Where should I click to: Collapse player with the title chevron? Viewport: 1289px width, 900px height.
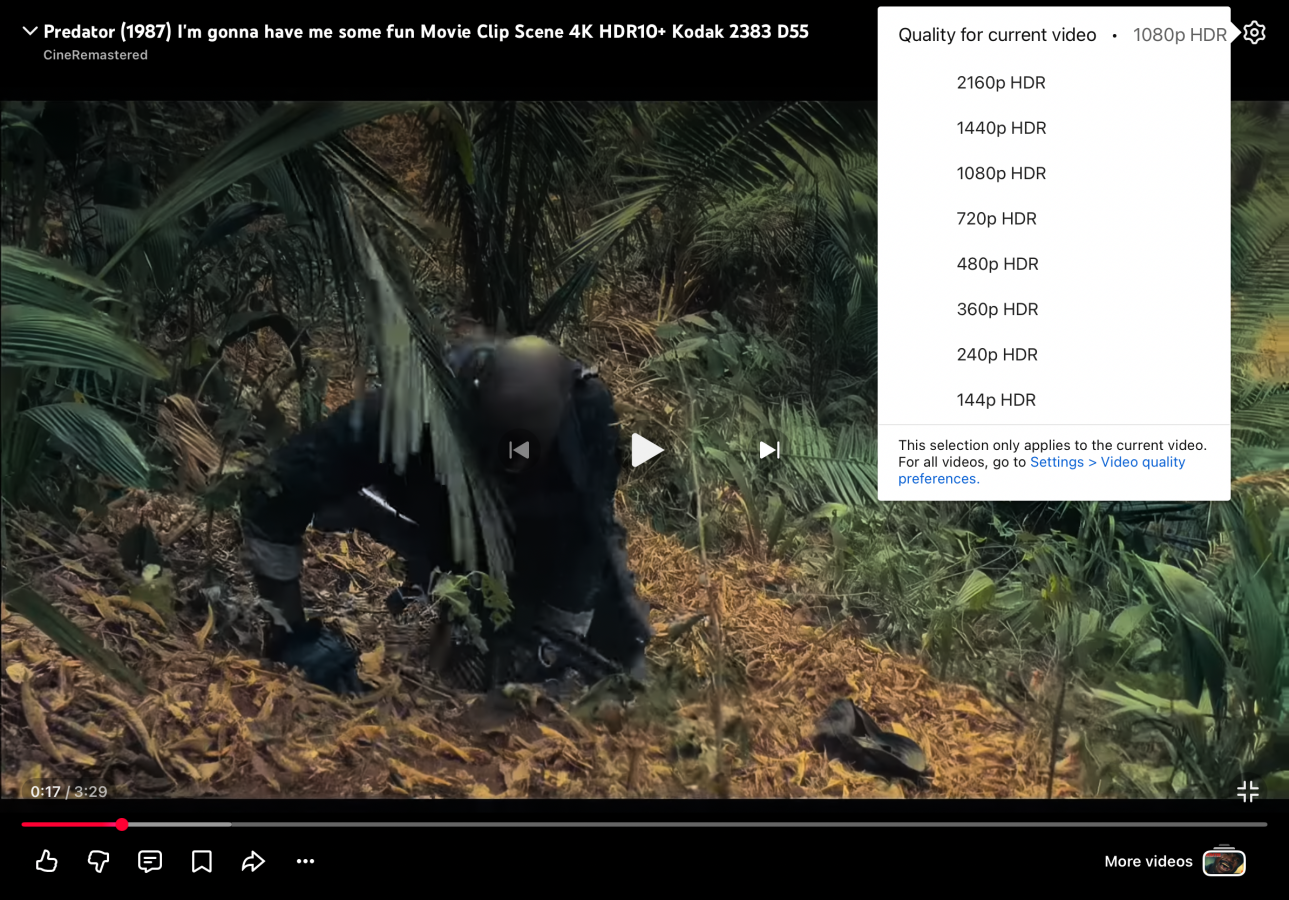point(30,32)
